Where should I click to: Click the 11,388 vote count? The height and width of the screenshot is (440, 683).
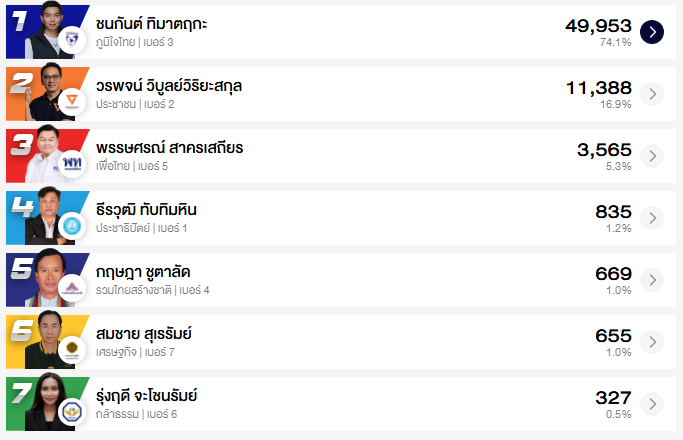598,87
